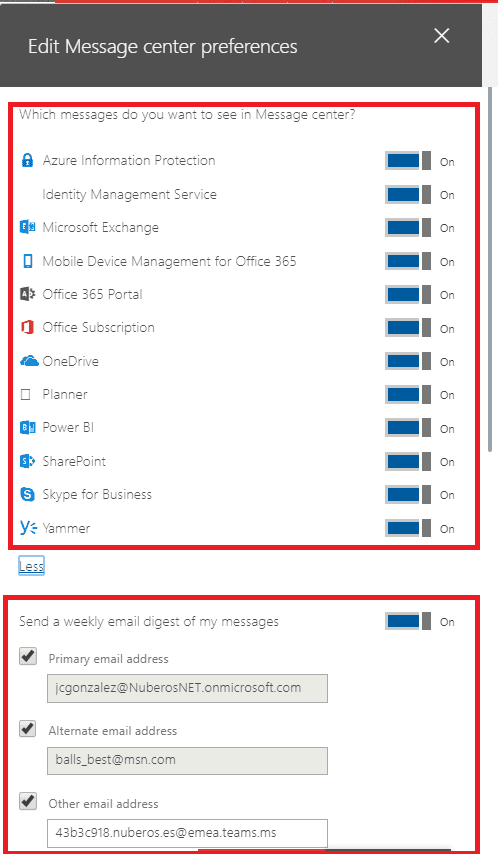
Task: Click the Azure Information Protection lock icon
Action: (x=27, y=160)
